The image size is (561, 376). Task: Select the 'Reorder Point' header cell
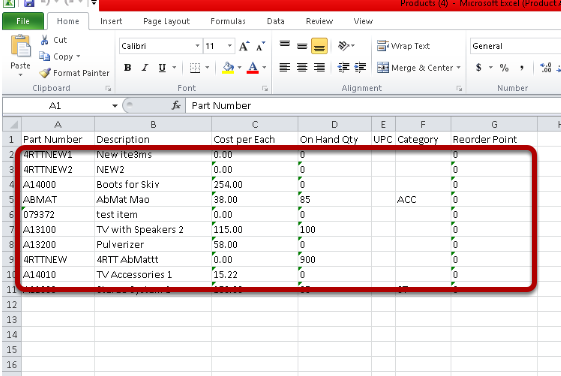pos(494,139)
